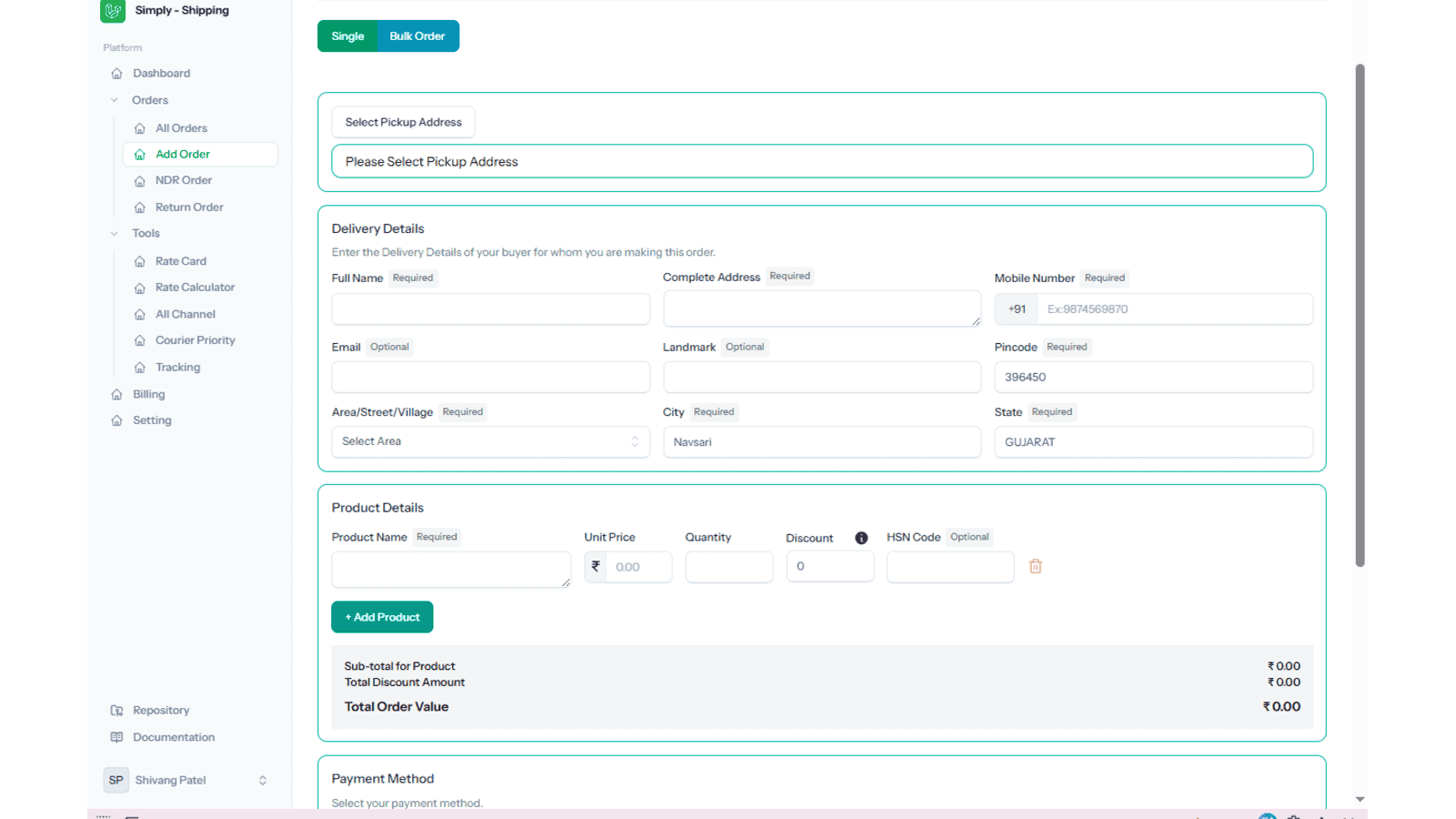1456x819 pixels.
Task: Click the Pincode field showing 396450
Action: pos(1154,377)
